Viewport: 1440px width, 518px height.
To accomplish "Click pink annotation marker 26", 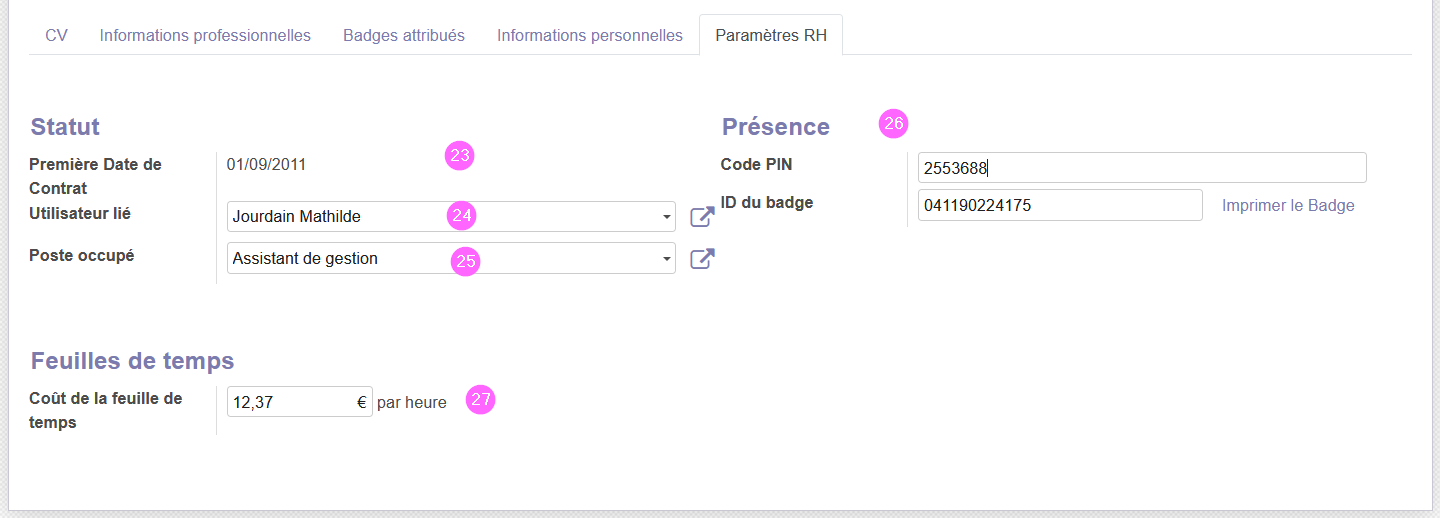I will (x=894, y=123).
